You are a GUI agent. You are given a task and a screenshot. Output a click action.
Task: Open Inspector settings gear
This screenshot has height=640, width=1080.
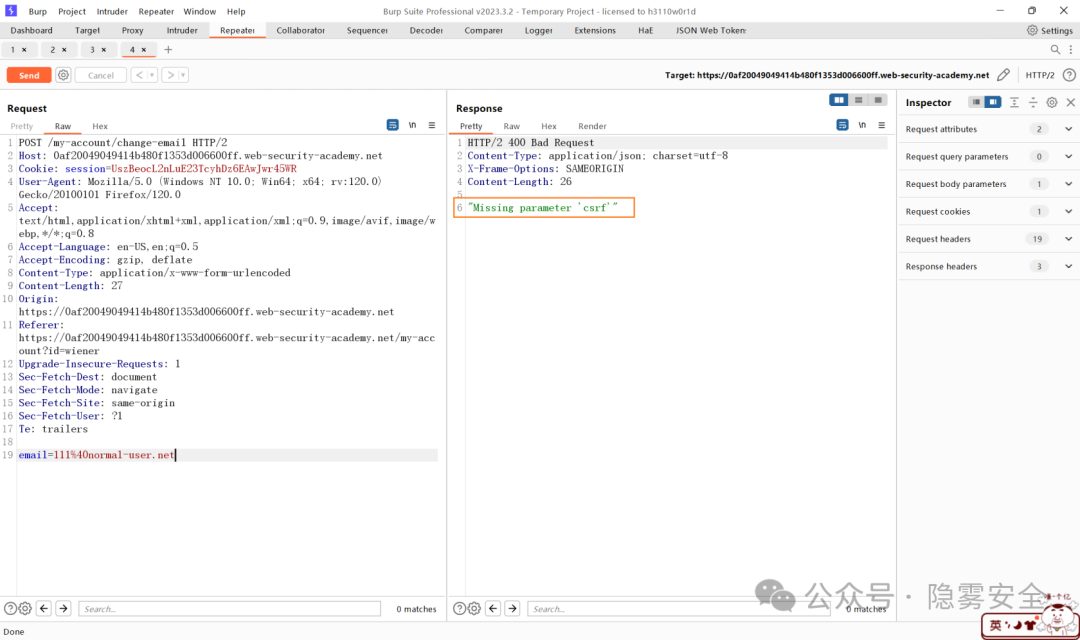pyautogui.click(x=1052, y=102)
